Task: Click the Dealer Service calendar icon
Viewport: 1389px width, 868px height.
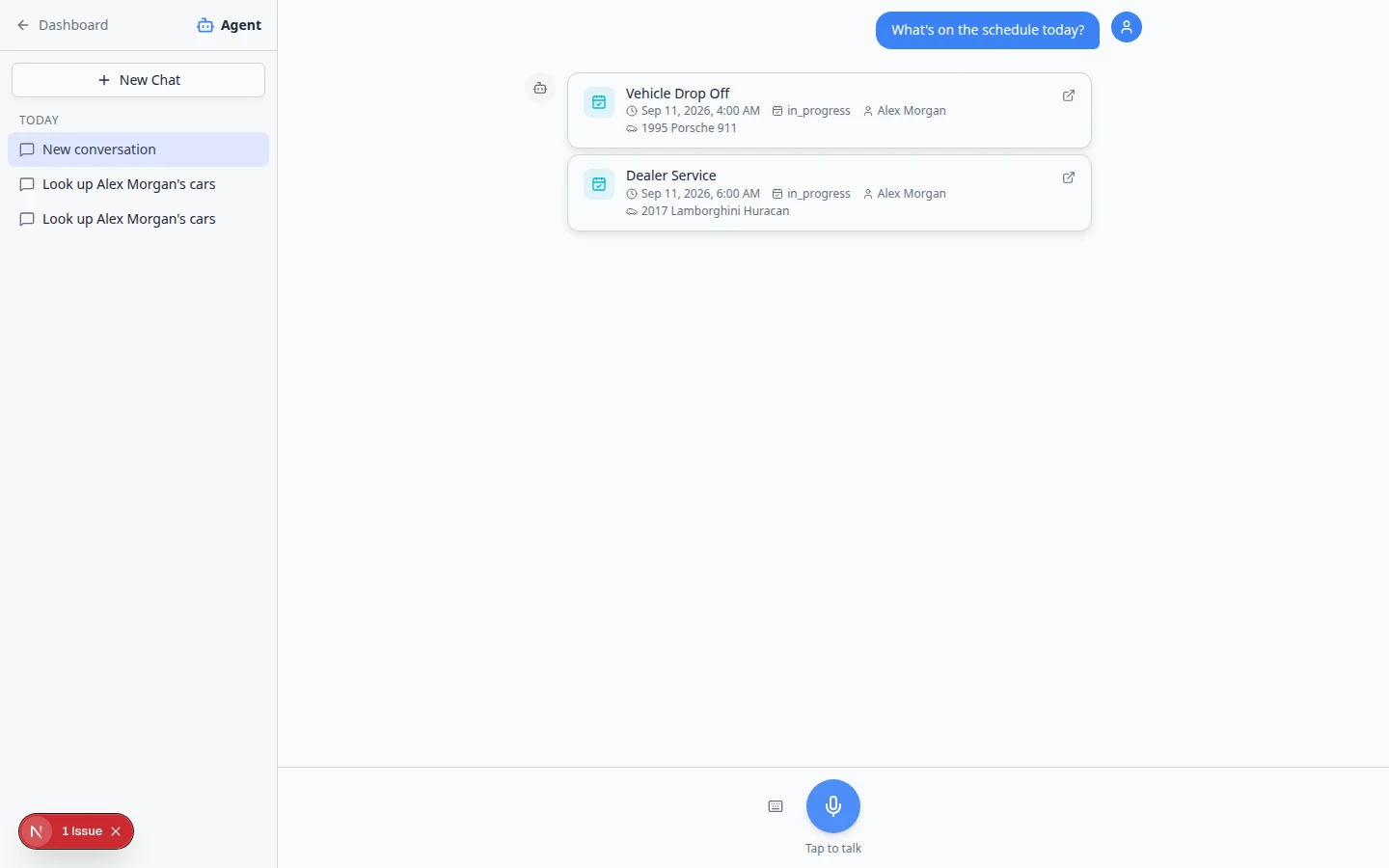Action: (599, 183)
